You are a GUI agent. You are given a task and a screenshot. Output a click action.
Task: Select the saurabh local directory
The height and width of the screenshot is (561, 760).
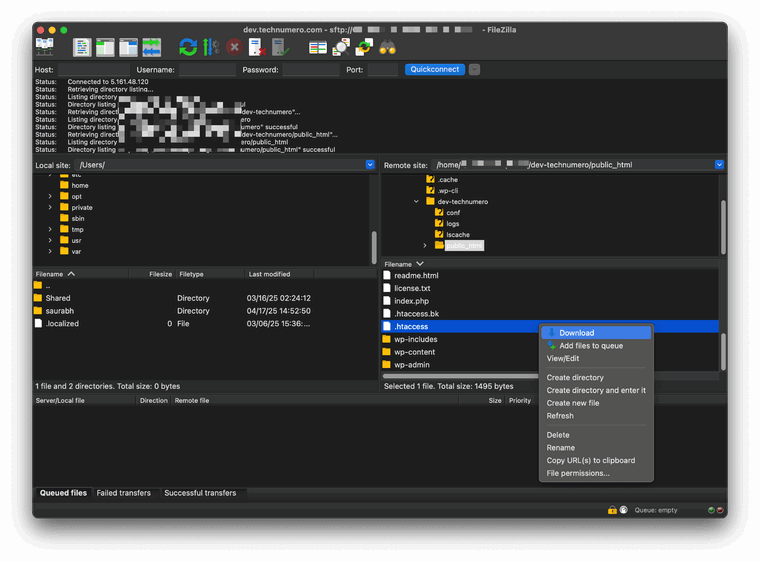[60, 311]
